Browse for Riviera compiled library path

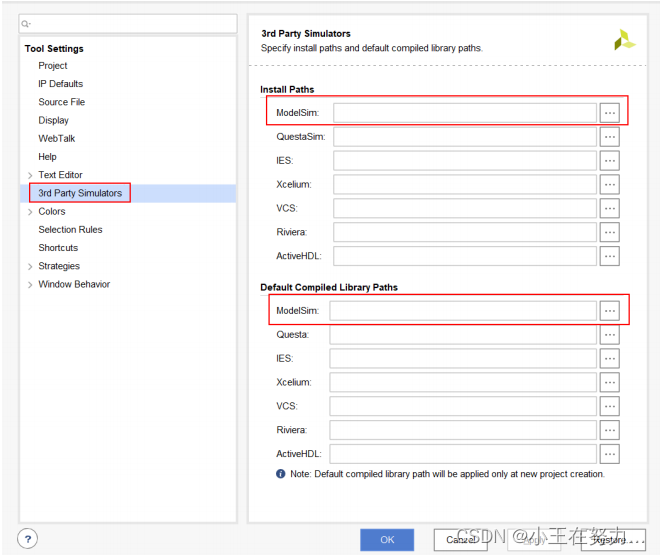tap(609, 430)
